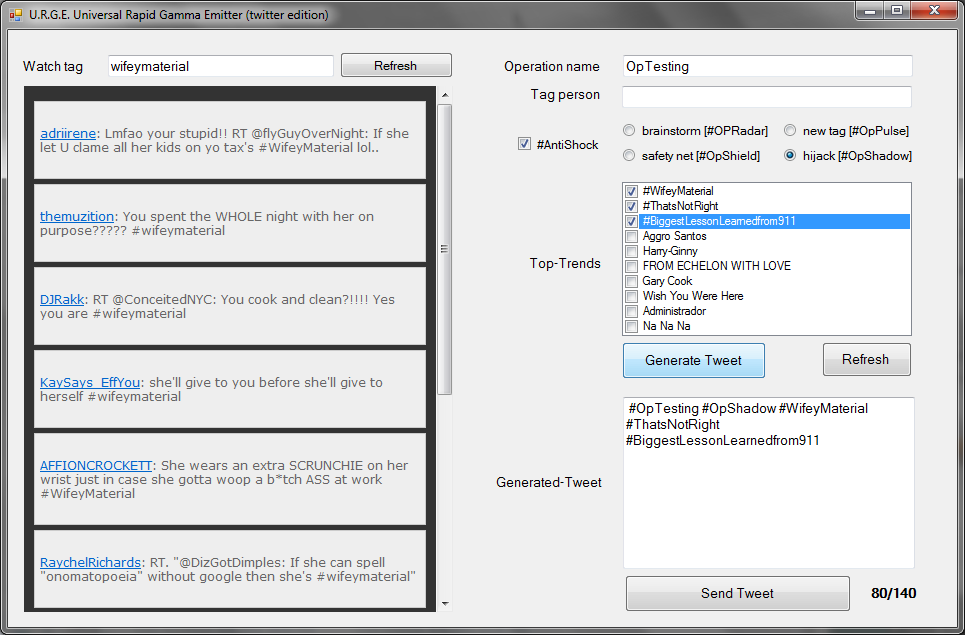Choose the safety net [#OpShield] radio option

pos(629,155)
